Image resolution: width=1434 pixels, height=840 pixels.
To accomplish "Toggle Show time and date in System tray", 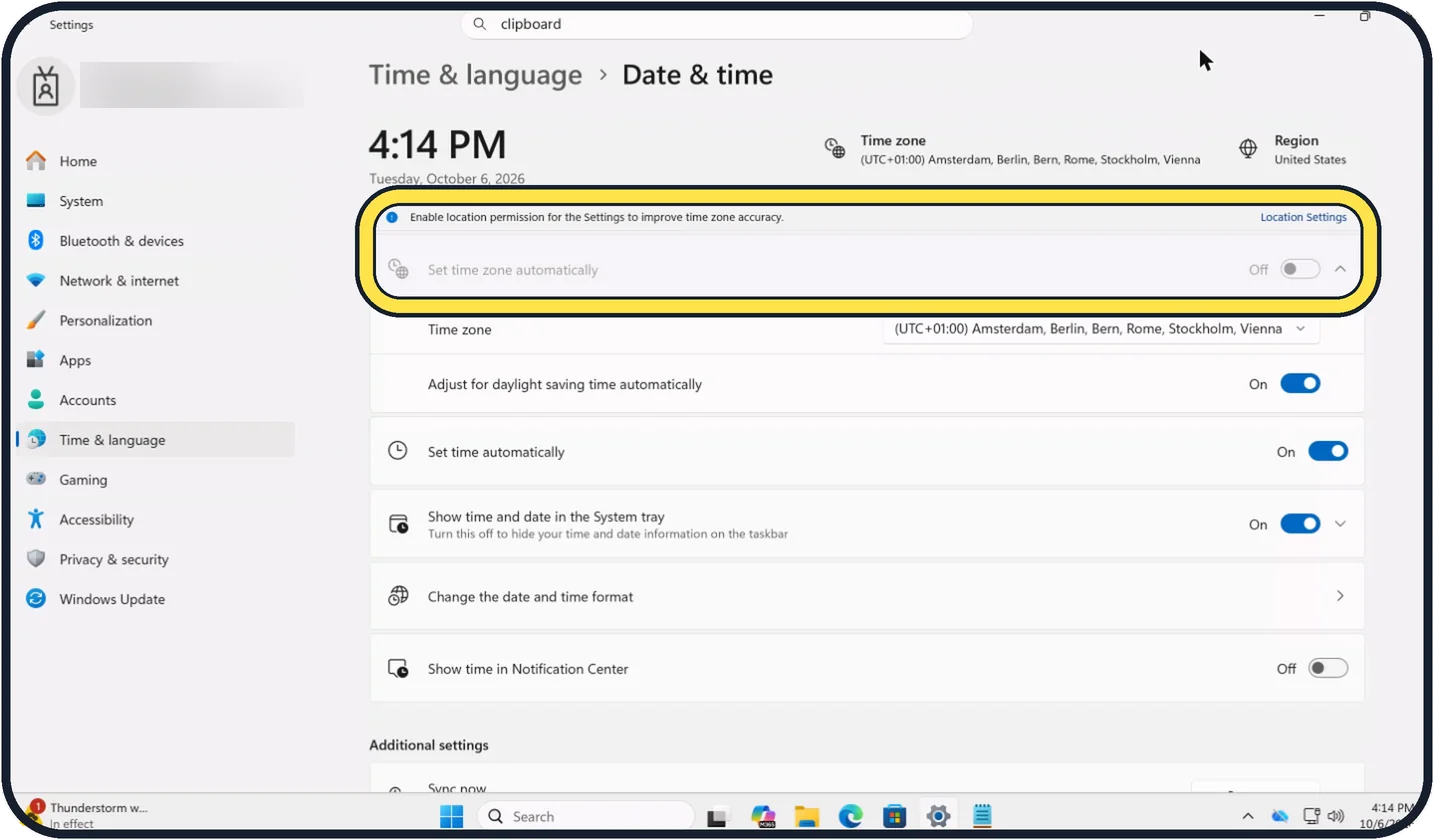I will tap(1300, 524).
